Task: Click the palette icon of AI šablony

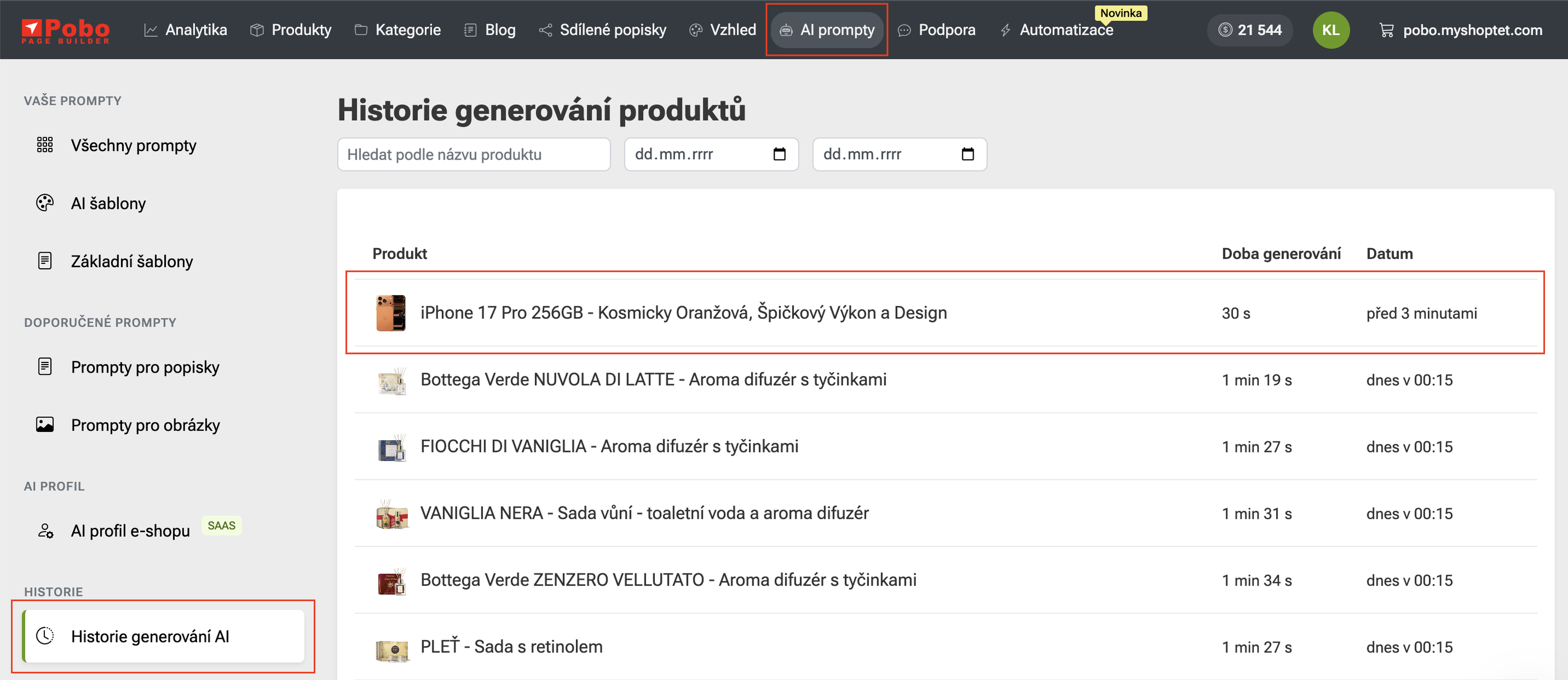Action: [45, 203]
